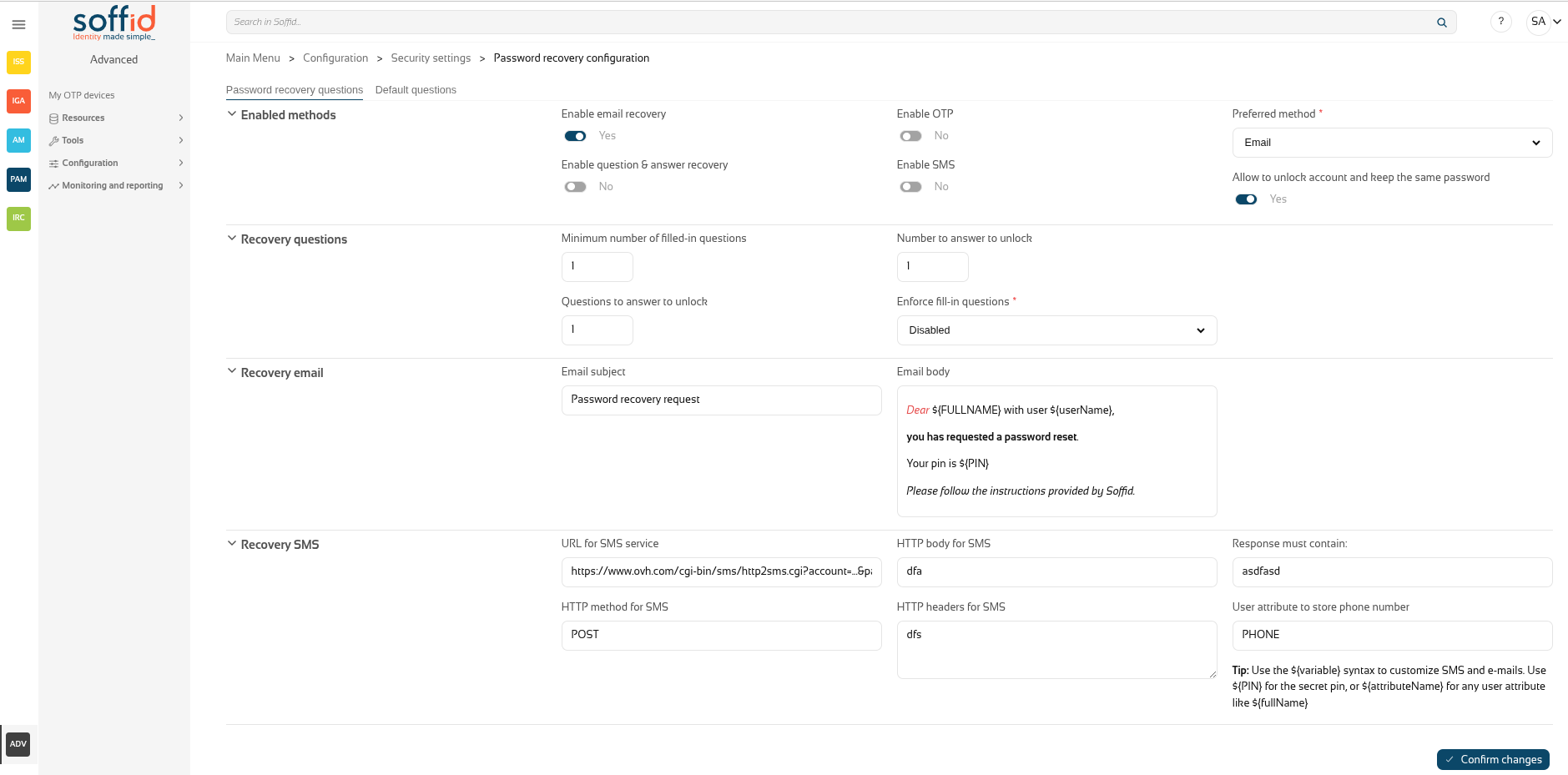The height and width of the screenshot is (775, 1568).
Task: Open the IGA module icon
Action: click(18, 101)
